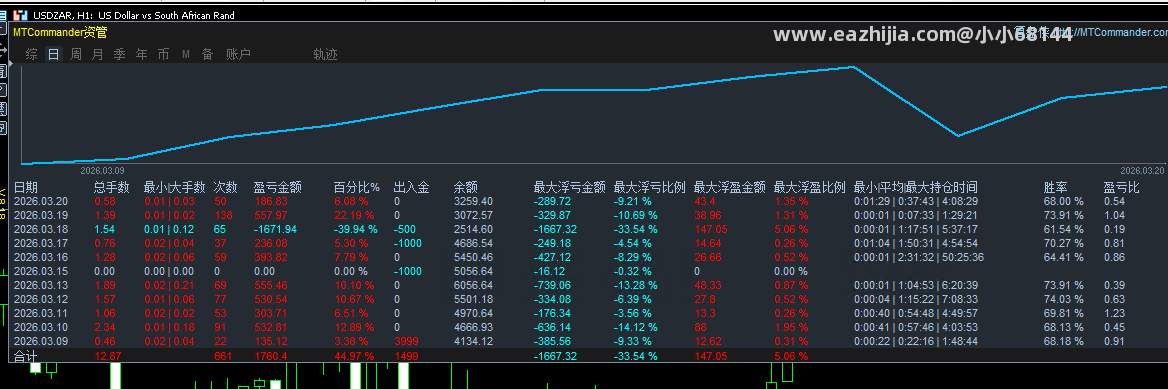Switch to the 综 summary tab

pyautogui.click(x=31, y=54)
